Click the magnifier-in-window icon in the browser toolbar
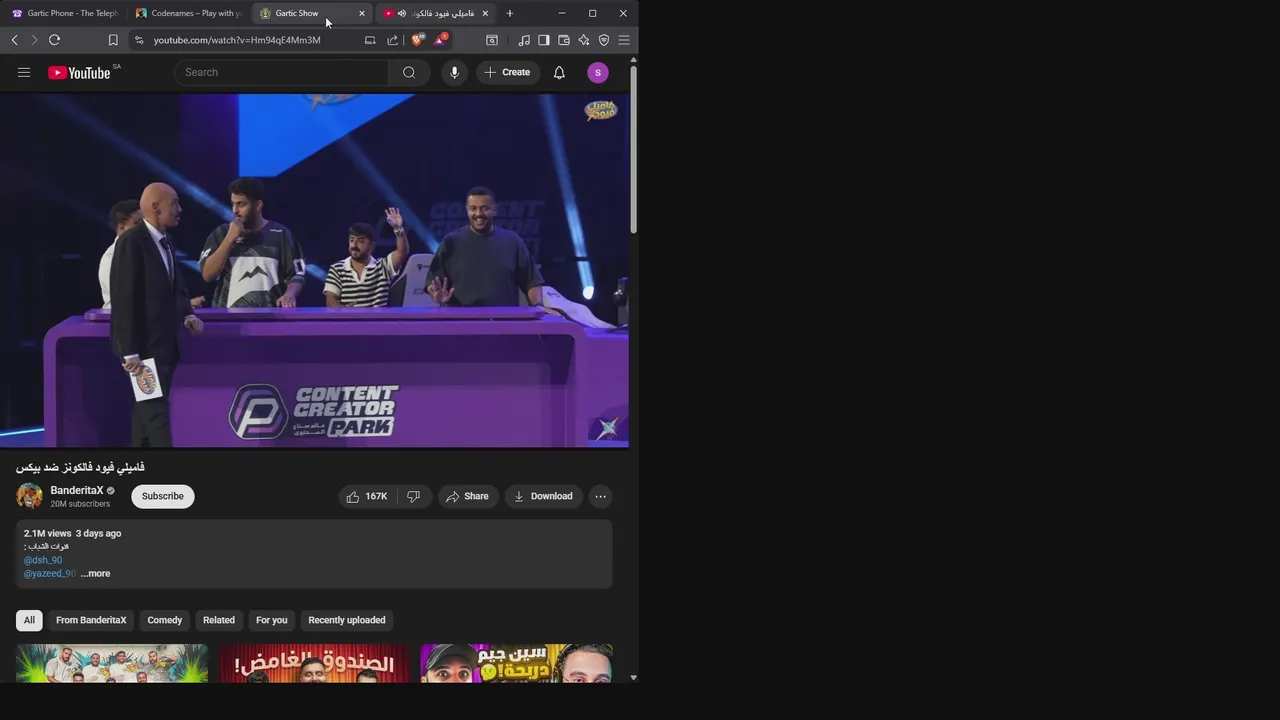This screenshot has height=720, width=1280. pyautogui.click(x=492, y=40)
